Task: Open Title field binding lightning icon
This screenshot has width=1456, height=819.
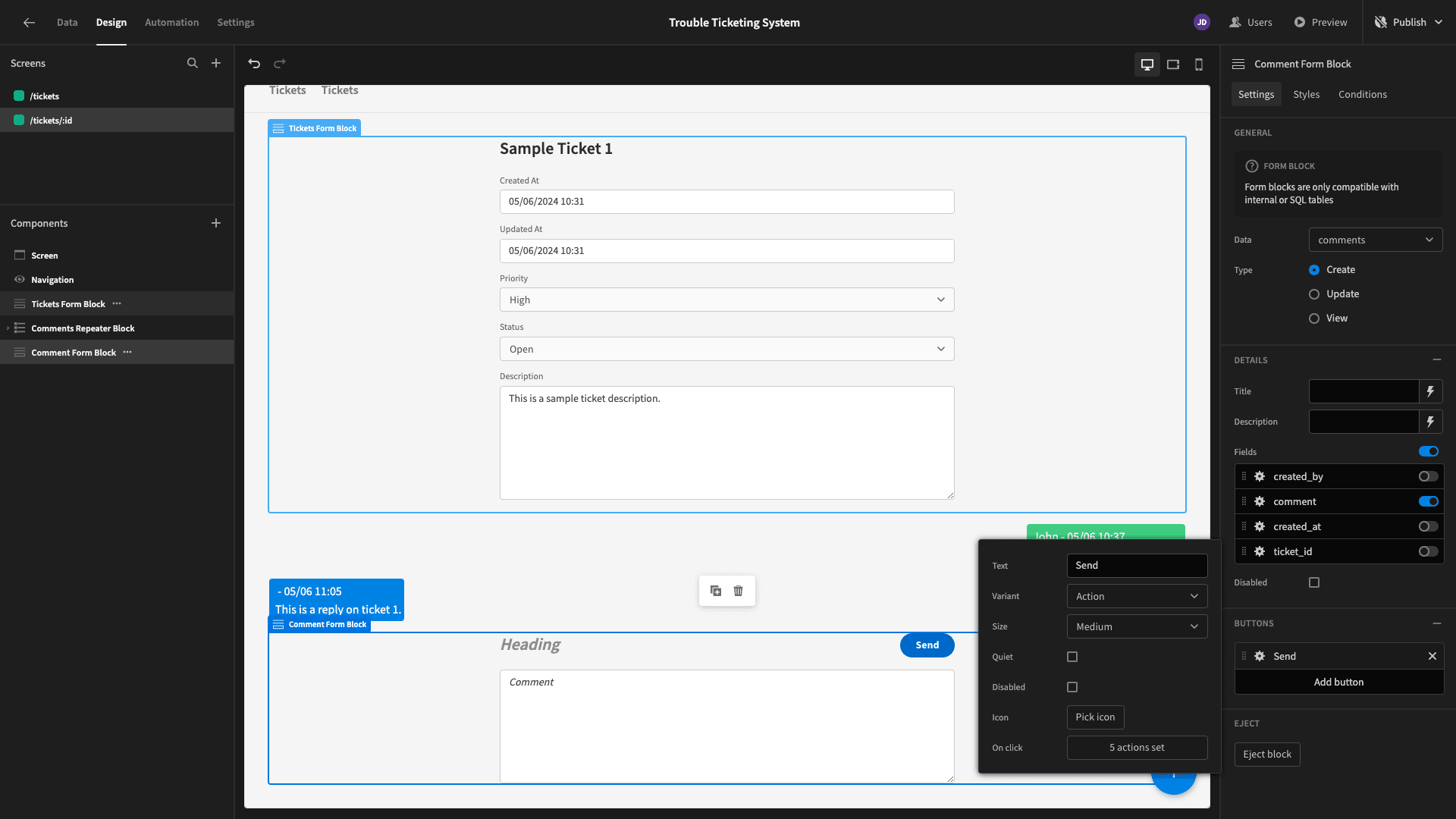Action: click(x=1430, y=391)
